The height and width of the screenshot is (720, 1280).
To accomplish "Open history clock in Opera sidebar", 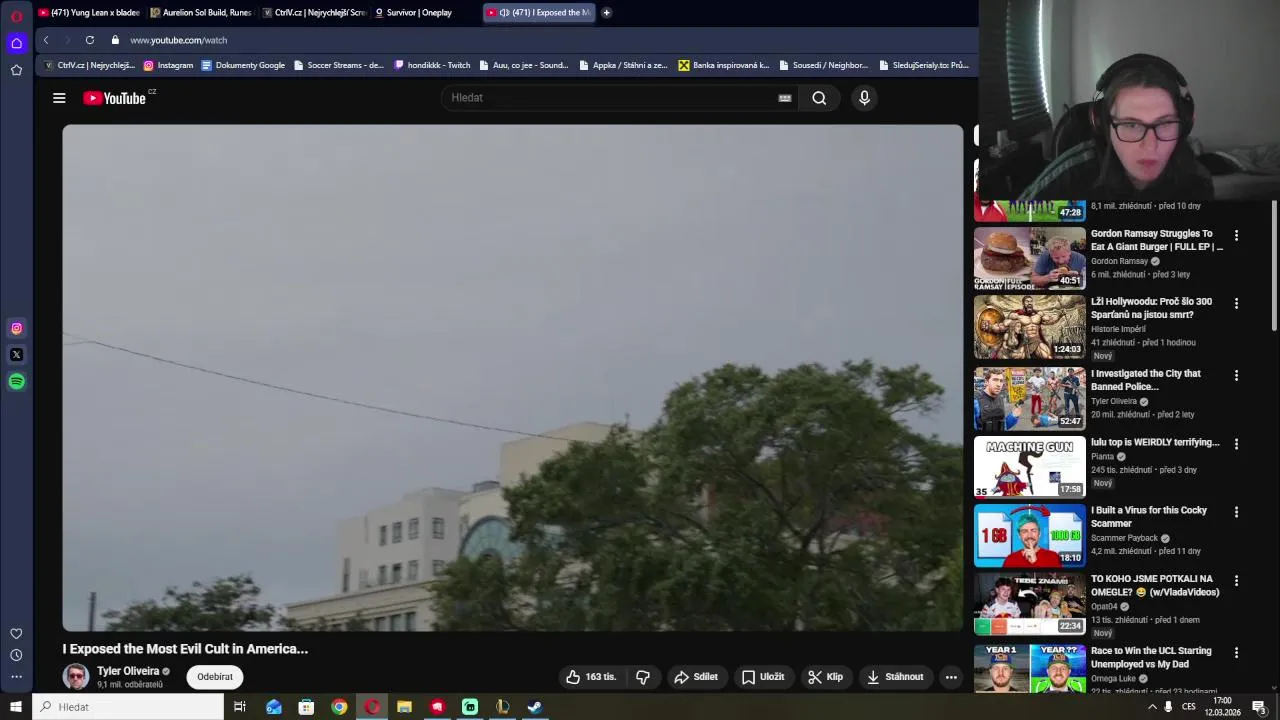I will pos(16,655).
